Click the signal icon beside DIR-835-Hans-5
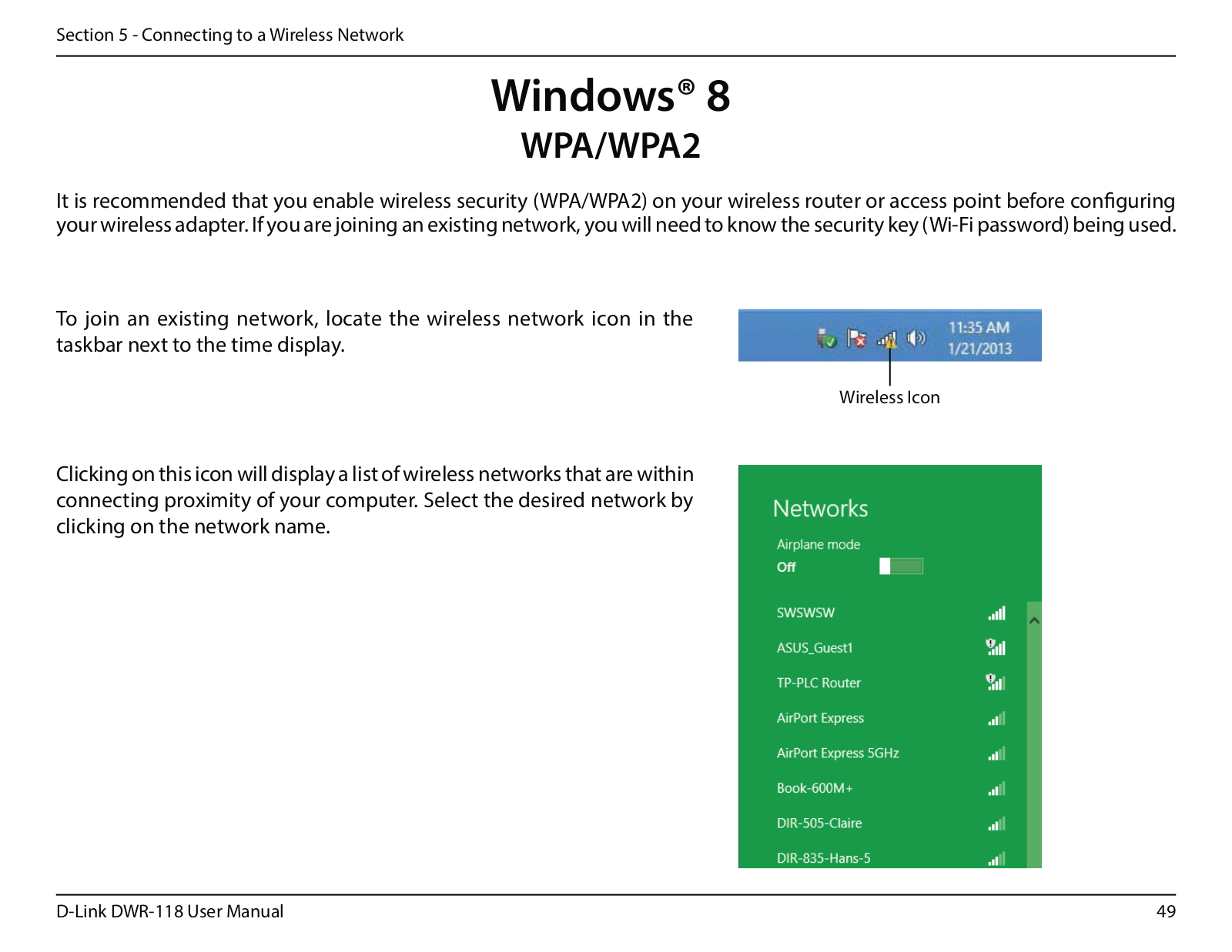The height and width of the screenshot is (952, 1232). pyautogui.click(x=997, y=858)
